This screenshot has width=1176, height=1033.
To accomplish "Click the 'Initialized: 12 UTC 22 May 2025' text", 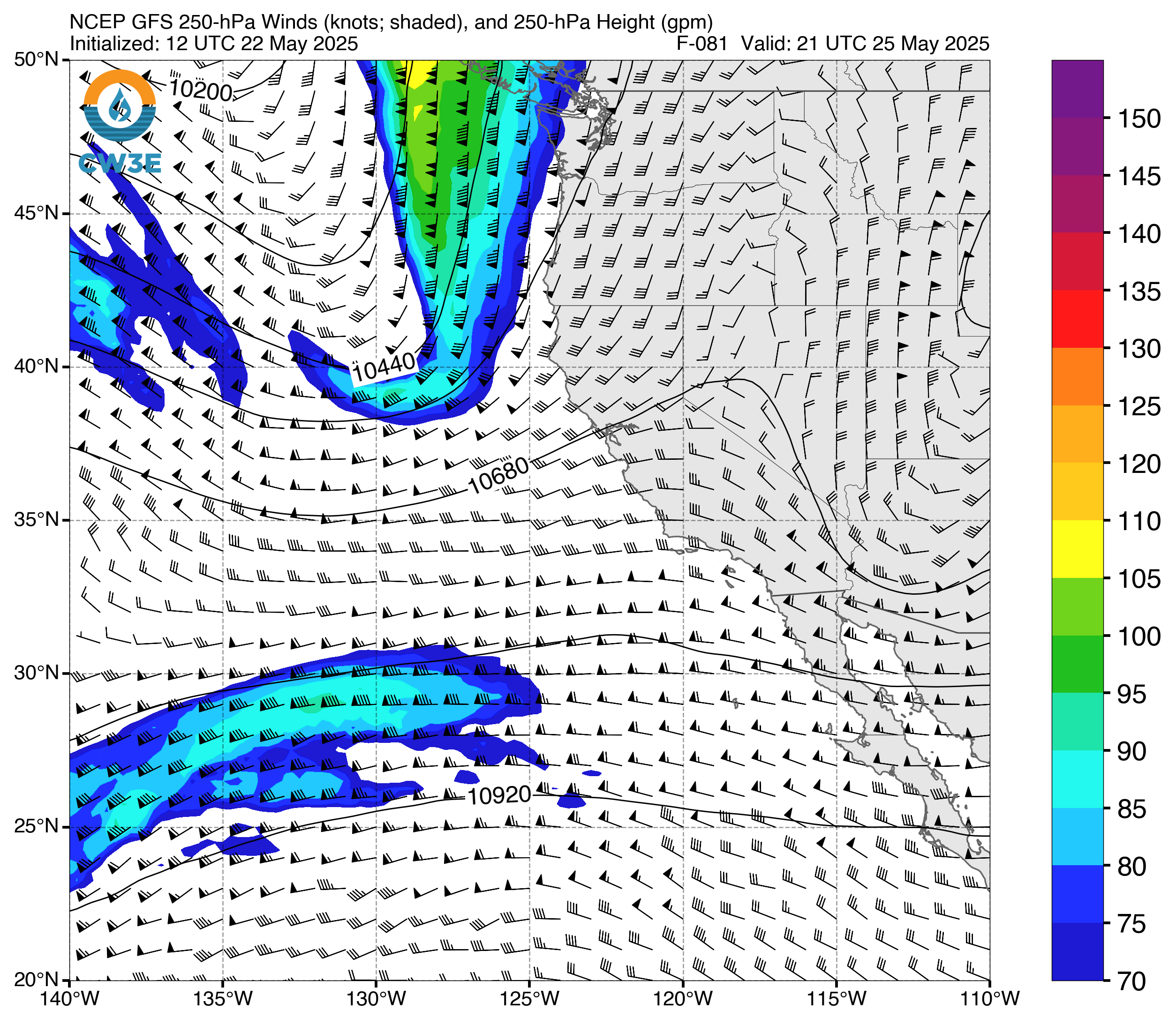I will pyautogui.click(x=213, y=44).
